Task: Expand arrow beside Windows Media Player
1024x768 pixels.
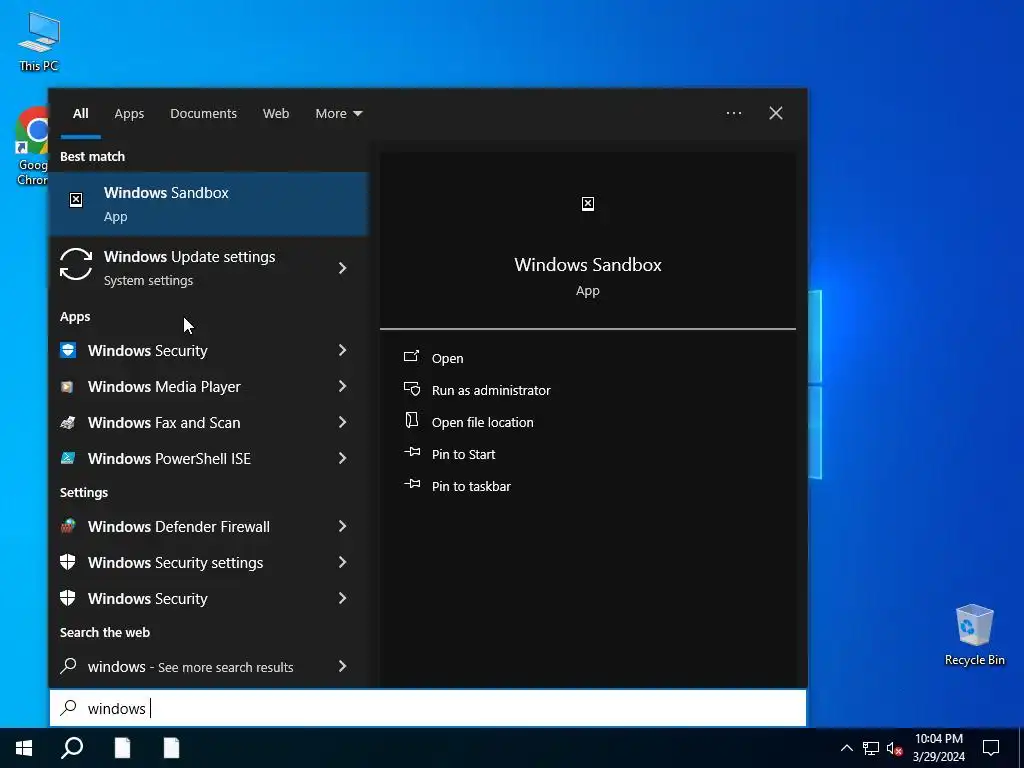Action: coord(342,386)
